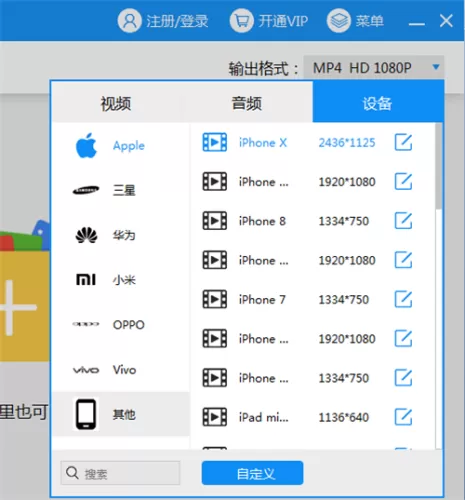The image size is (465, 500).
Task: Select the Vivo brand text
Action: [124, 370]
